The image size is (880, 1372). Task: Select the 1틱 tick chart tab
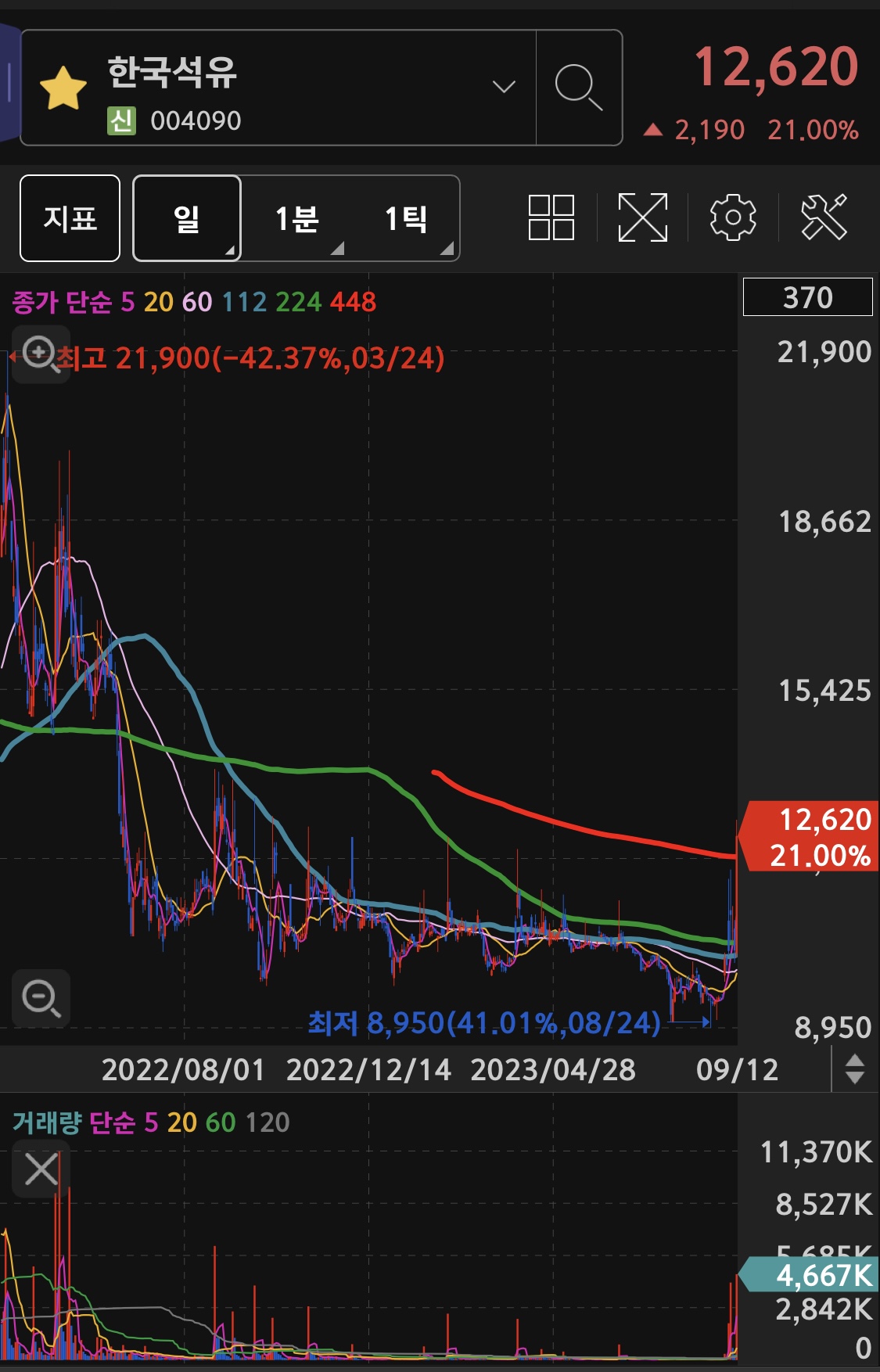(406, 218)
